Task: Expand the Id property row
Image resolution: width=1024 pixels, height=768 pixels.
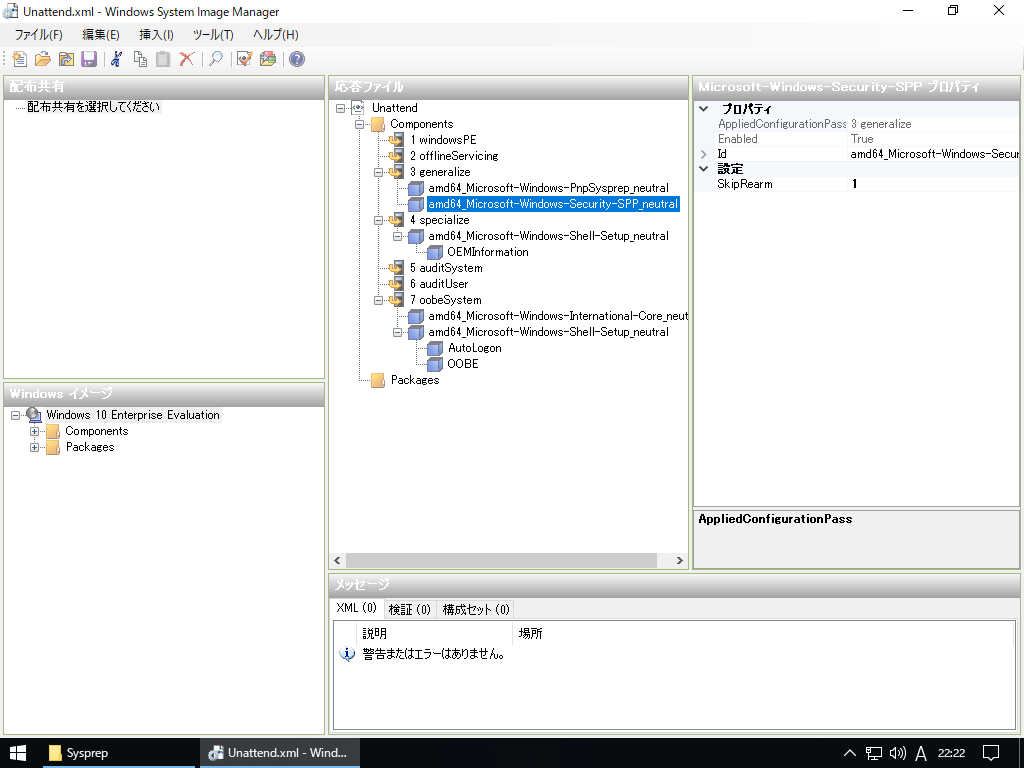Action: click(703, 154)
